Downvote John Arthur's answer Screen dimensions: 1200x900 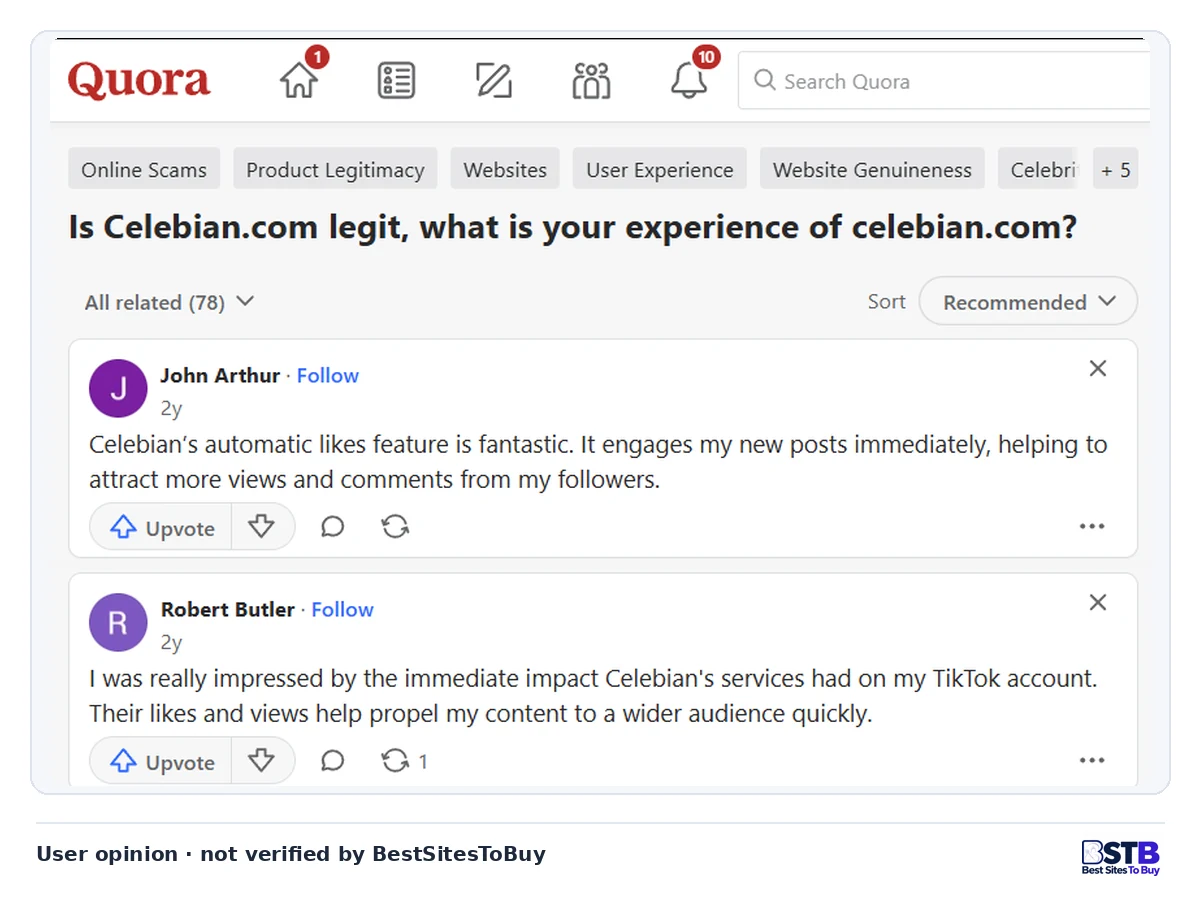click(262, 527)
